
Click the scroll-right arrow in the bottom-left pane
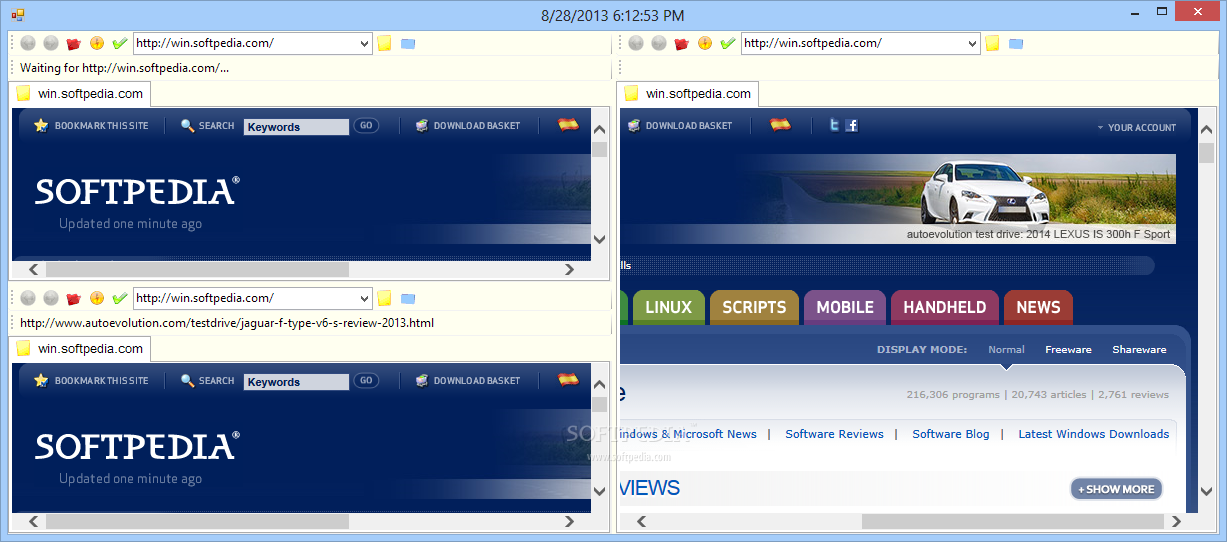click(569, 522)
